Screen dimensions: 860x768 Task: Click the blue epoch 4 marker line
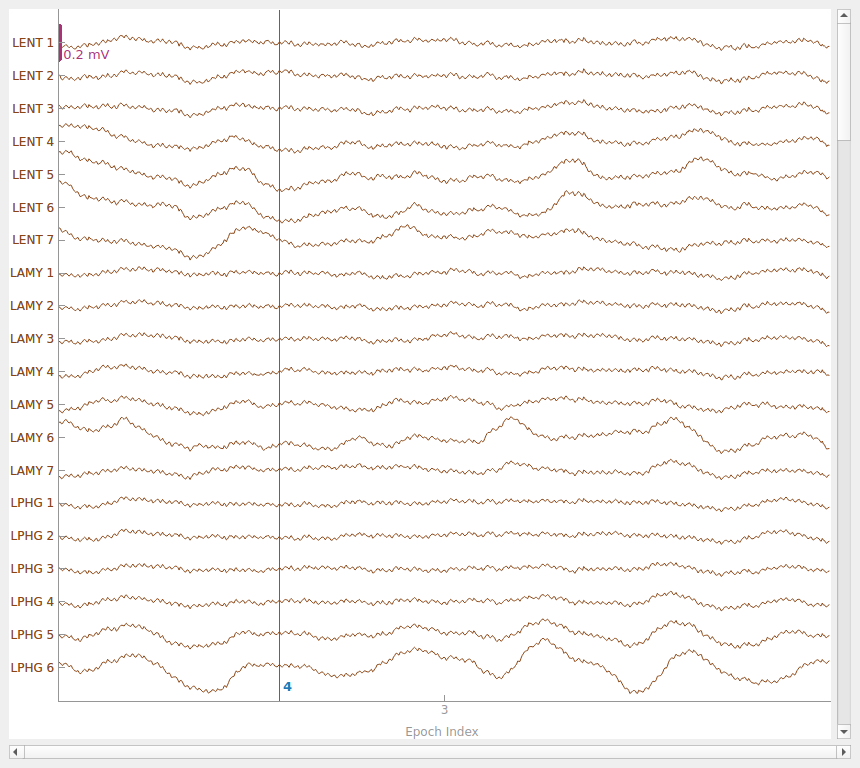[x=279, y=355]
